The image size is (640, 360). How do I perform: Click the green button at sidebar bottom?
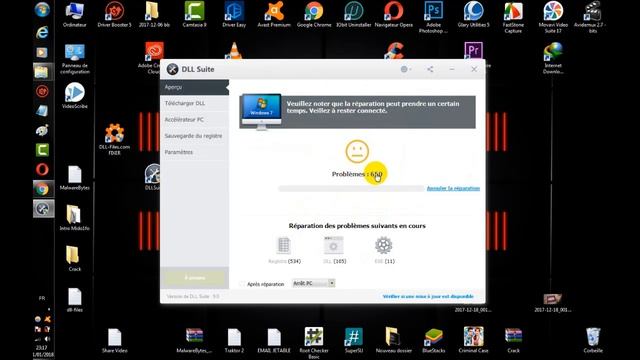(x=195, y=278)
